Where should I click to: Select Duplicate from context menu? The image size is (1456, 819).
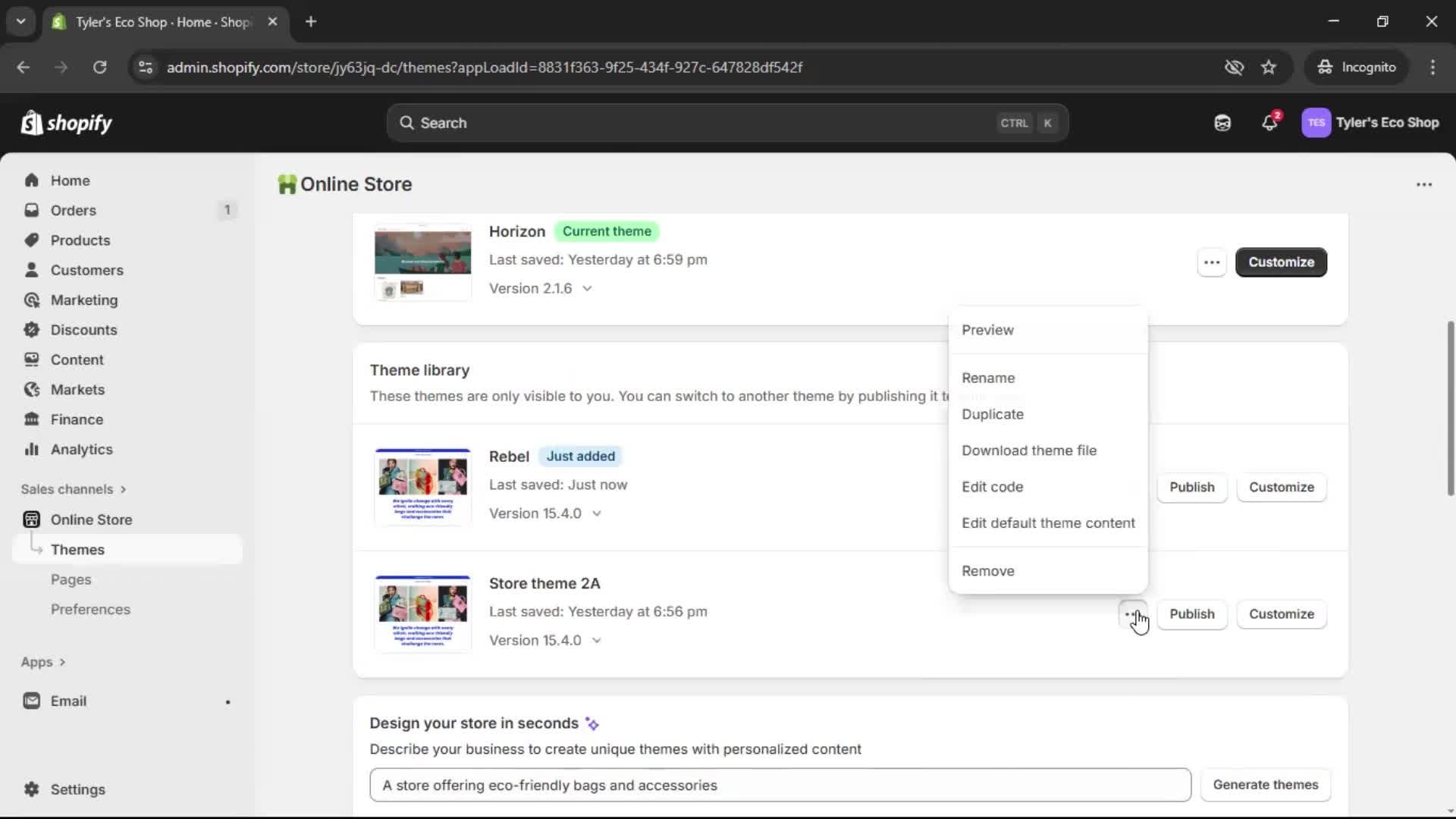click(x=993, y=415)
